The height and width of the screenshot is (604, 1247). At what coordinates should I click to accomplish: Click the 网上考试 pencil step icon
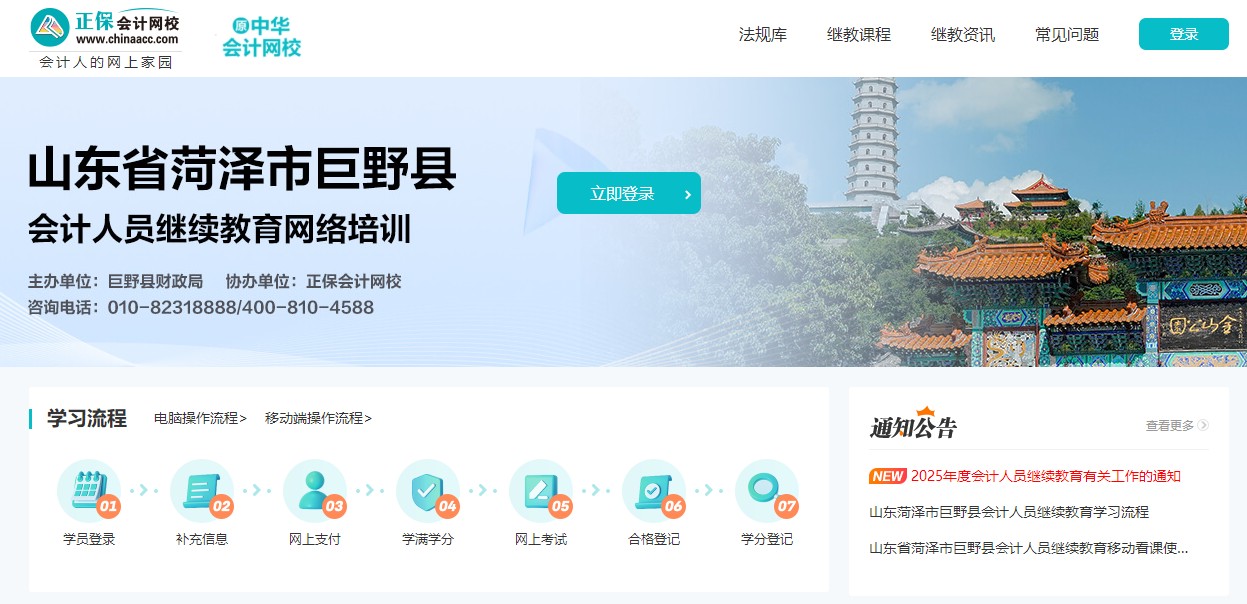(x=541, y=491)
